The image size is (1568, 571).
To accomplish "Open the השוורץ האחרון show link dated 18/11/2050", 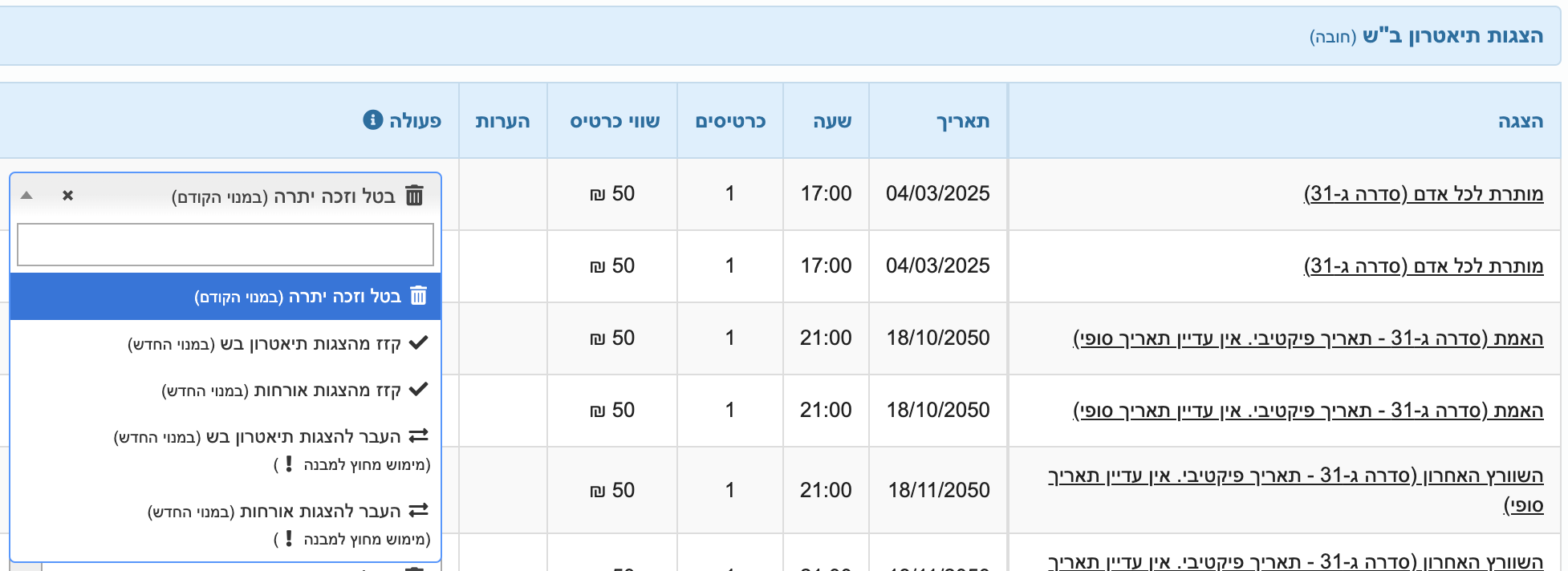I will click(1295, 490).
